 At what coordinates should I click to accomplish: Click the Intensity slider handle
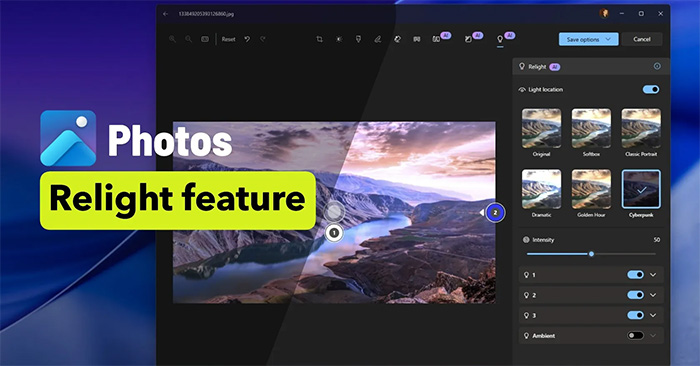pos(592,254)
